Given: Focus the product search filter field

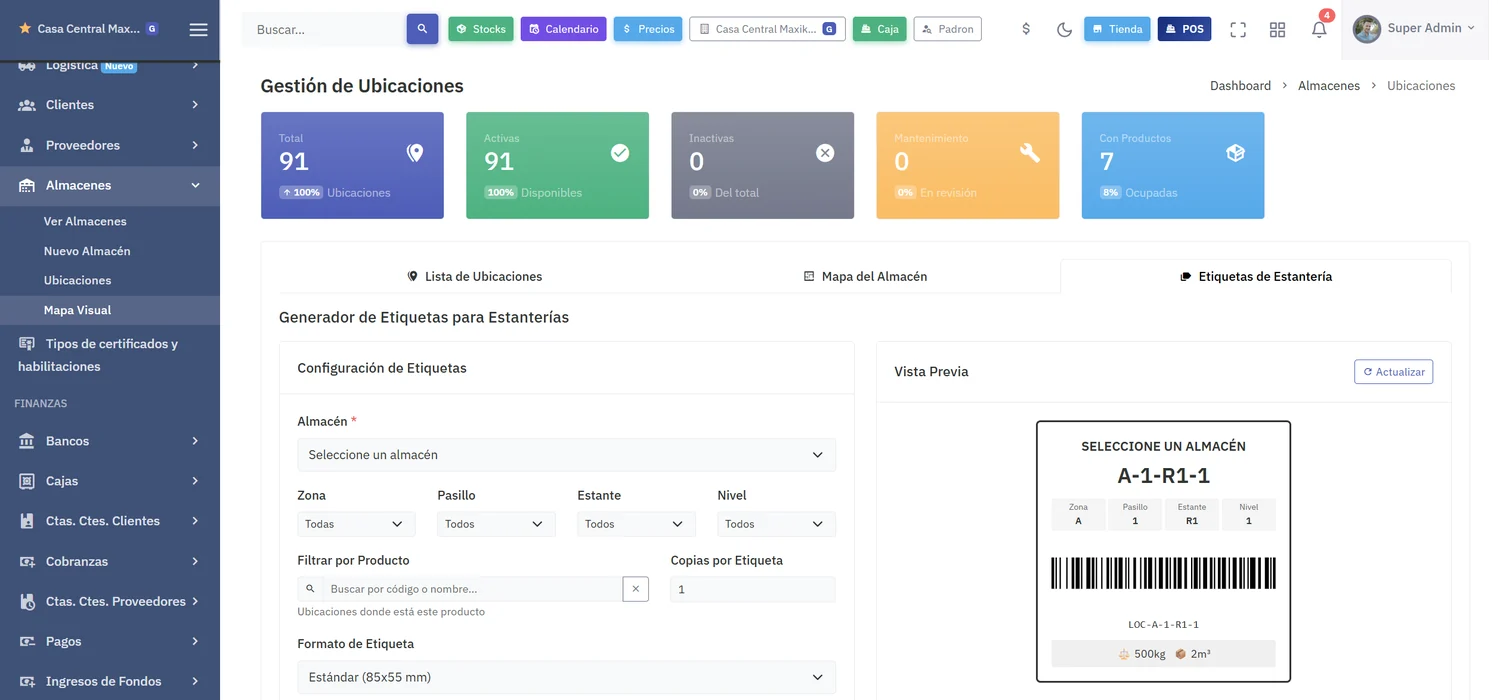Looking at the screenshot, I should tap(472, 589).
